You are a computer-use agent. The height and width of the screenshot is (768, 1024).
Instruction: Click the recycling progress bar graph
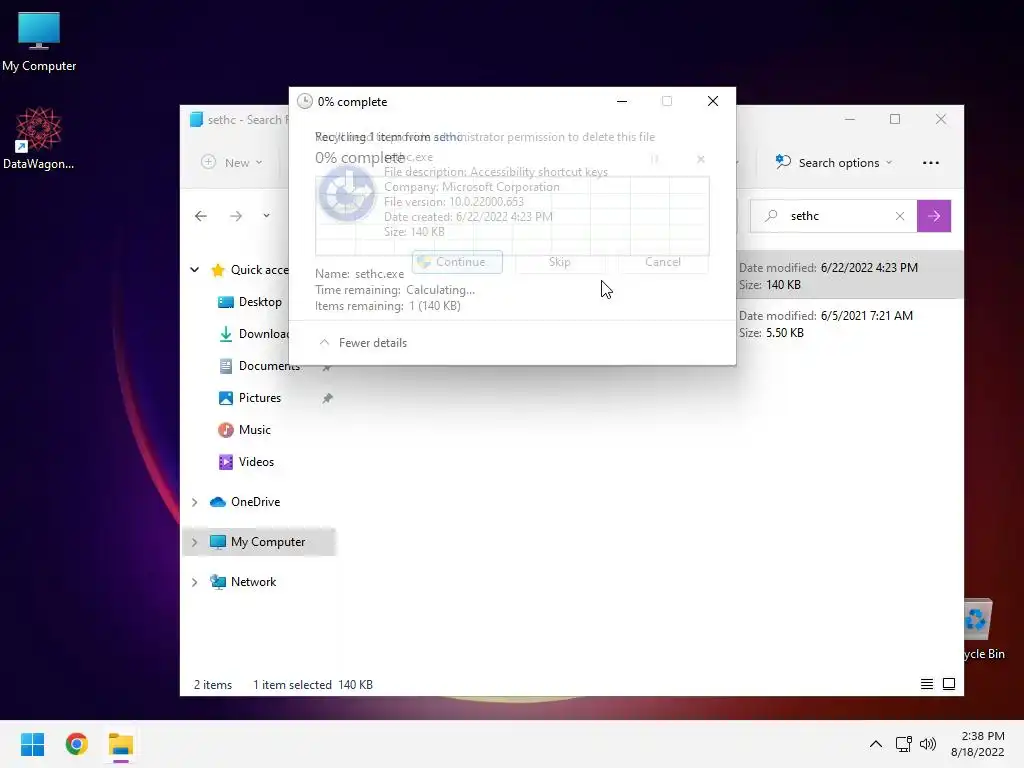coord(512,216)
